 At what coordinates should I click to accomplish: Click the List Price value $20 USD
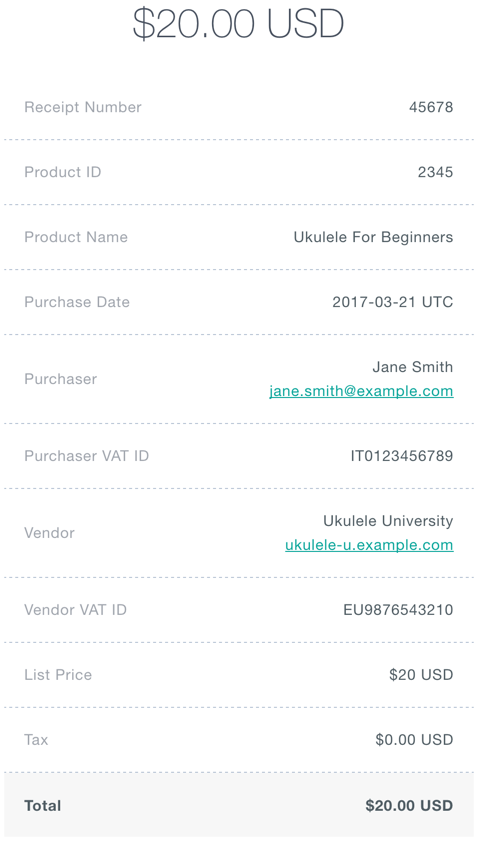tap(421, 675)
